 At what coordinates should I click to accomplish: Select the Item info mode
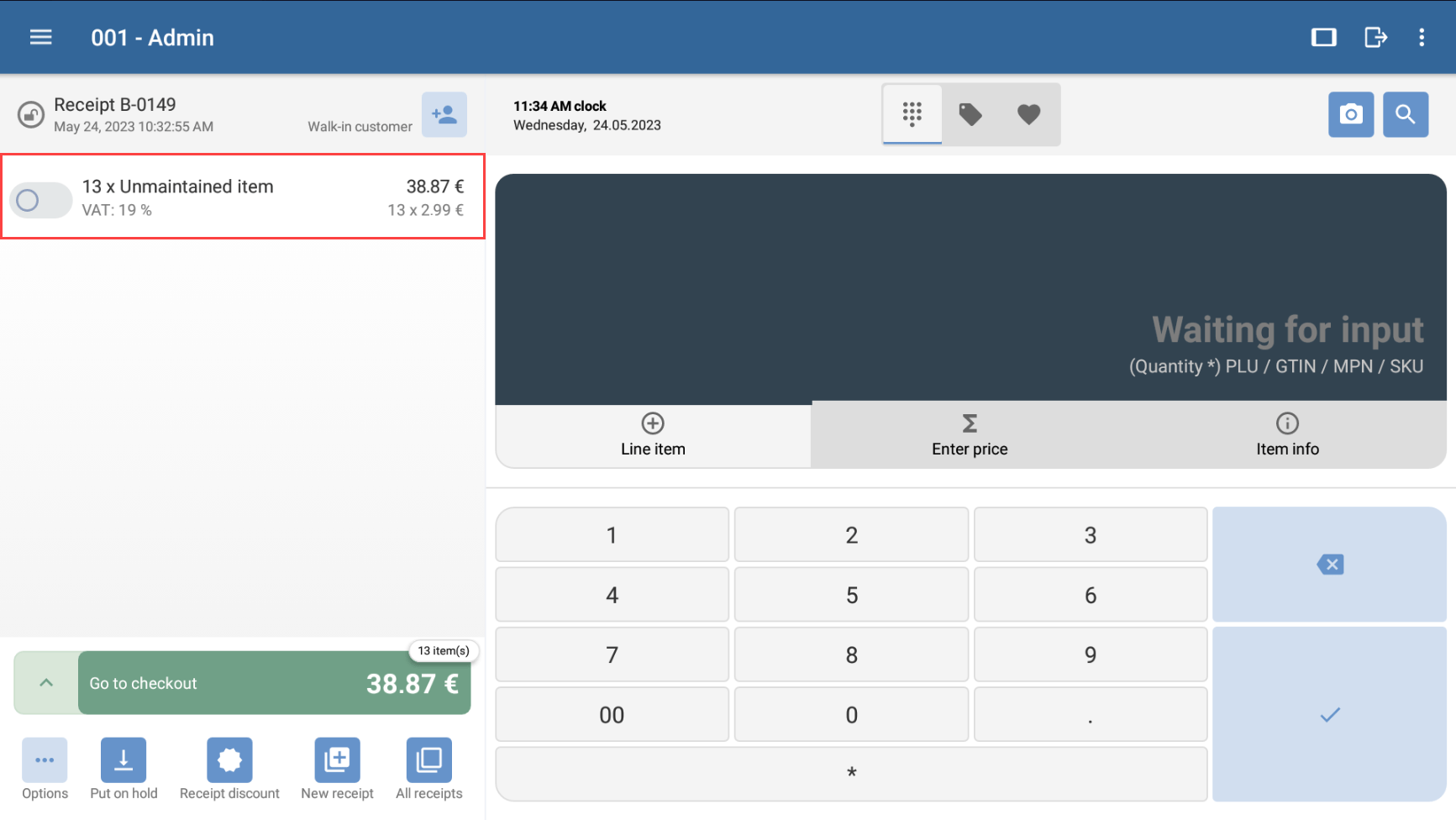[x=1287, y=435]
